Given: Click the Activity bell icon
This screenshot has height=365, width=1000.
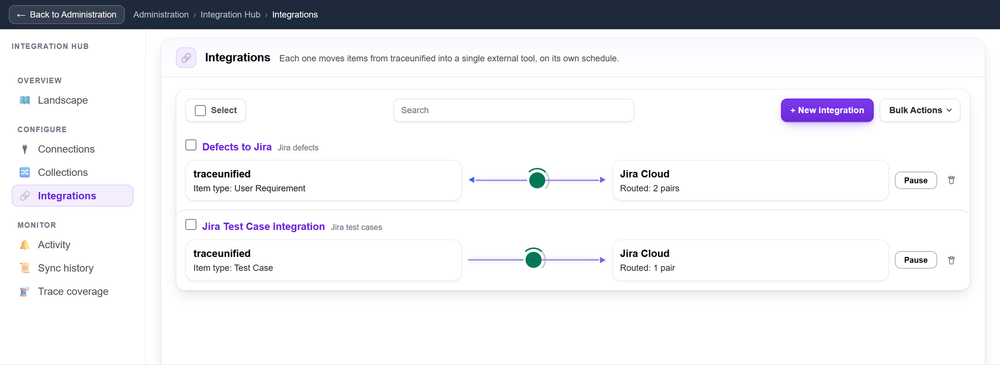Looking at the screenshot, I should coord(24,245).
